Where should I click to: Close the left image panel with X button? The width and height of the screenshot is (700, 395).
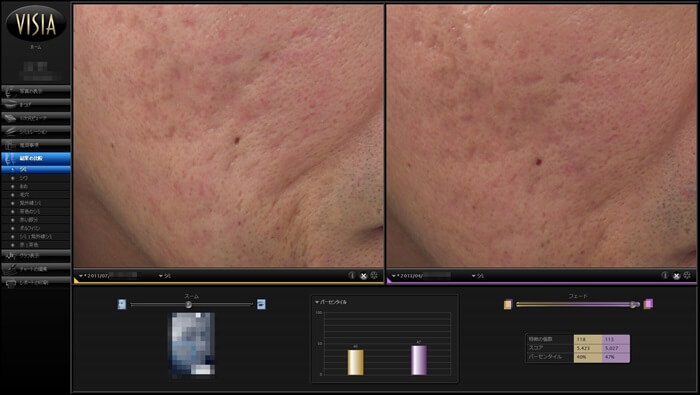tap(363, 276)
